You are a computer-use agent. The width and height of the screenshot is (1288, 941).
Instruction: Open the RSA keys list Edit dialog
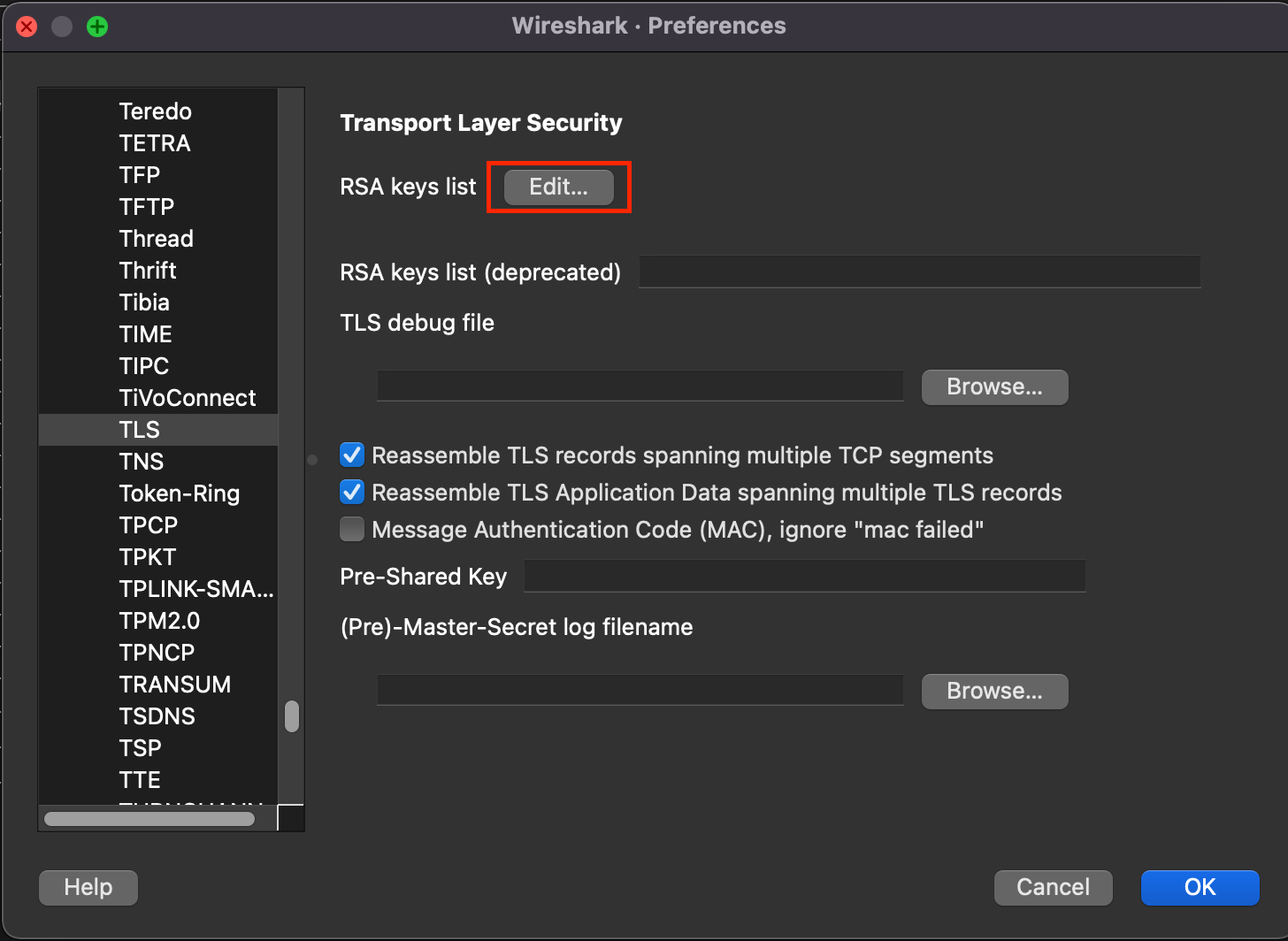(x=558, y=187)
